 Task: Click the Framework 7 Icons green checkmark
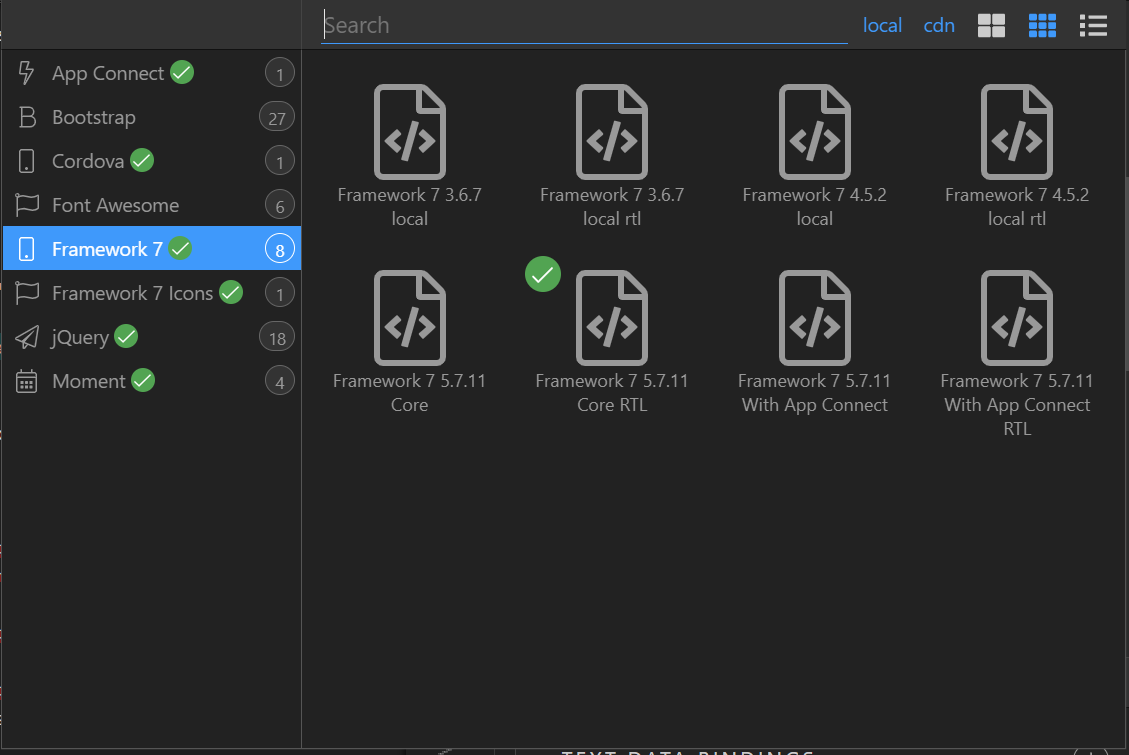coord(231,292)
